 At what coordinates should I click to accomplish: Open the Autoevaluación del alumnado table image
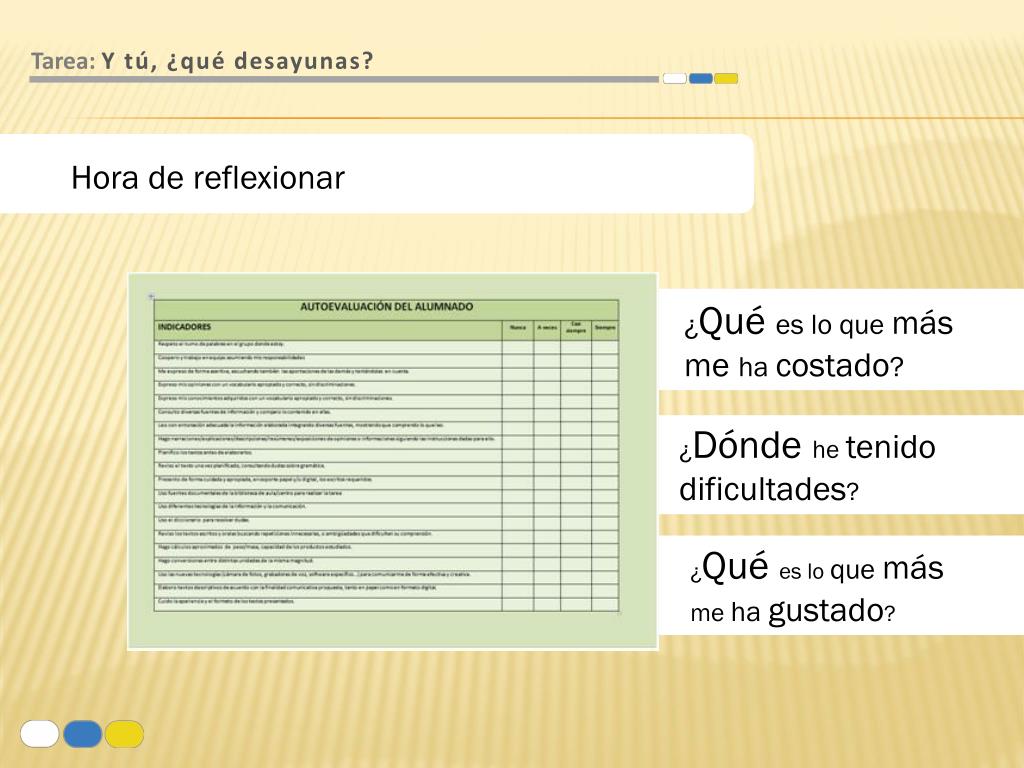pos(392,461)
